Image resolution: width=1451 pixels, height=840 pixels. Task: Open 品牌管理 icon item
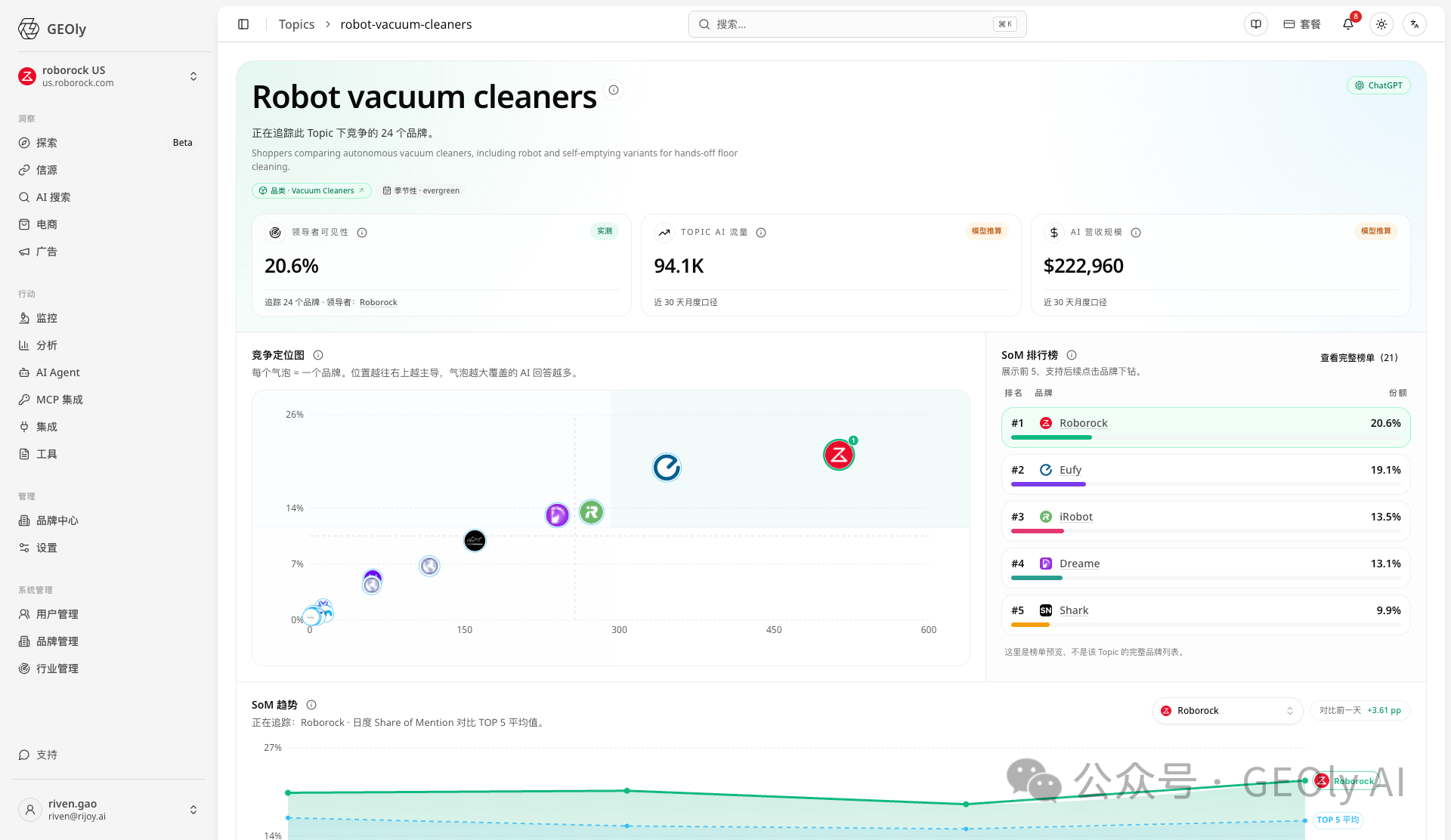109,641
